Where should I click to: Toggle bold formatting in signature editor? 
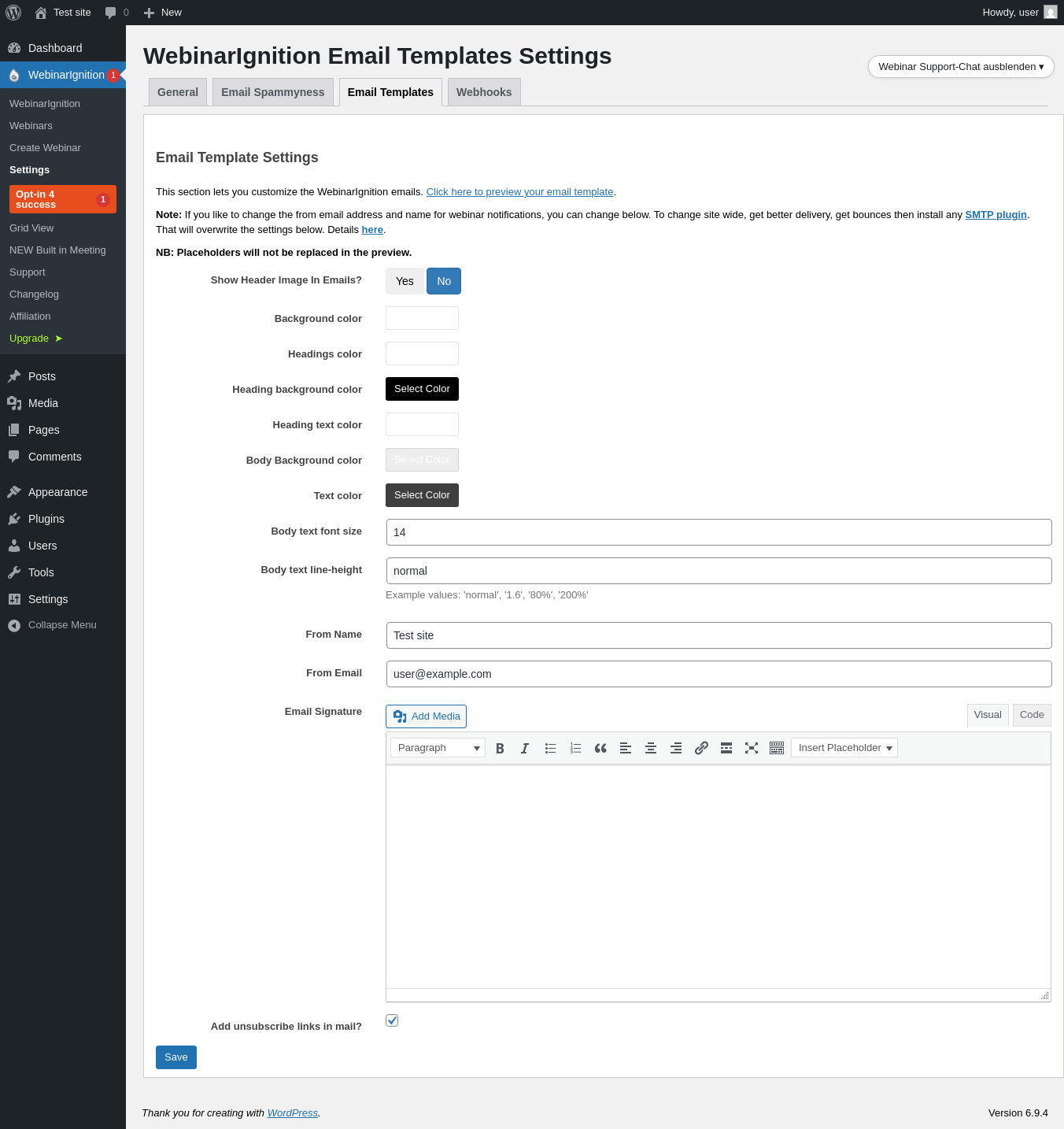pyautogui.click(x=500, y=748)
